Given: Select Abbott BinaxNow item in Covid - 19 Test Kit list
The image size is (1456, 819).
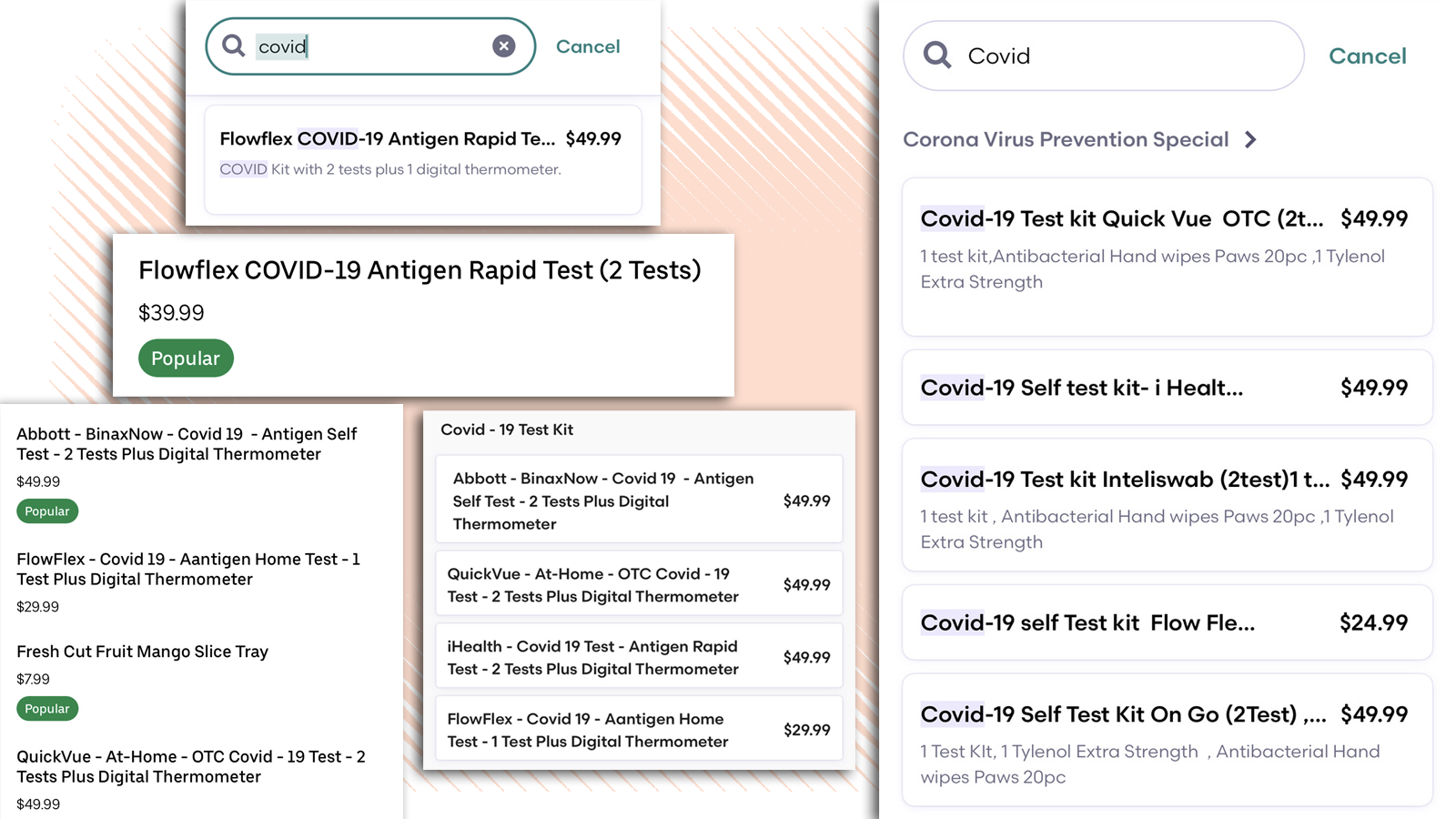Looking at the screenshot, I should pos(638,500).
